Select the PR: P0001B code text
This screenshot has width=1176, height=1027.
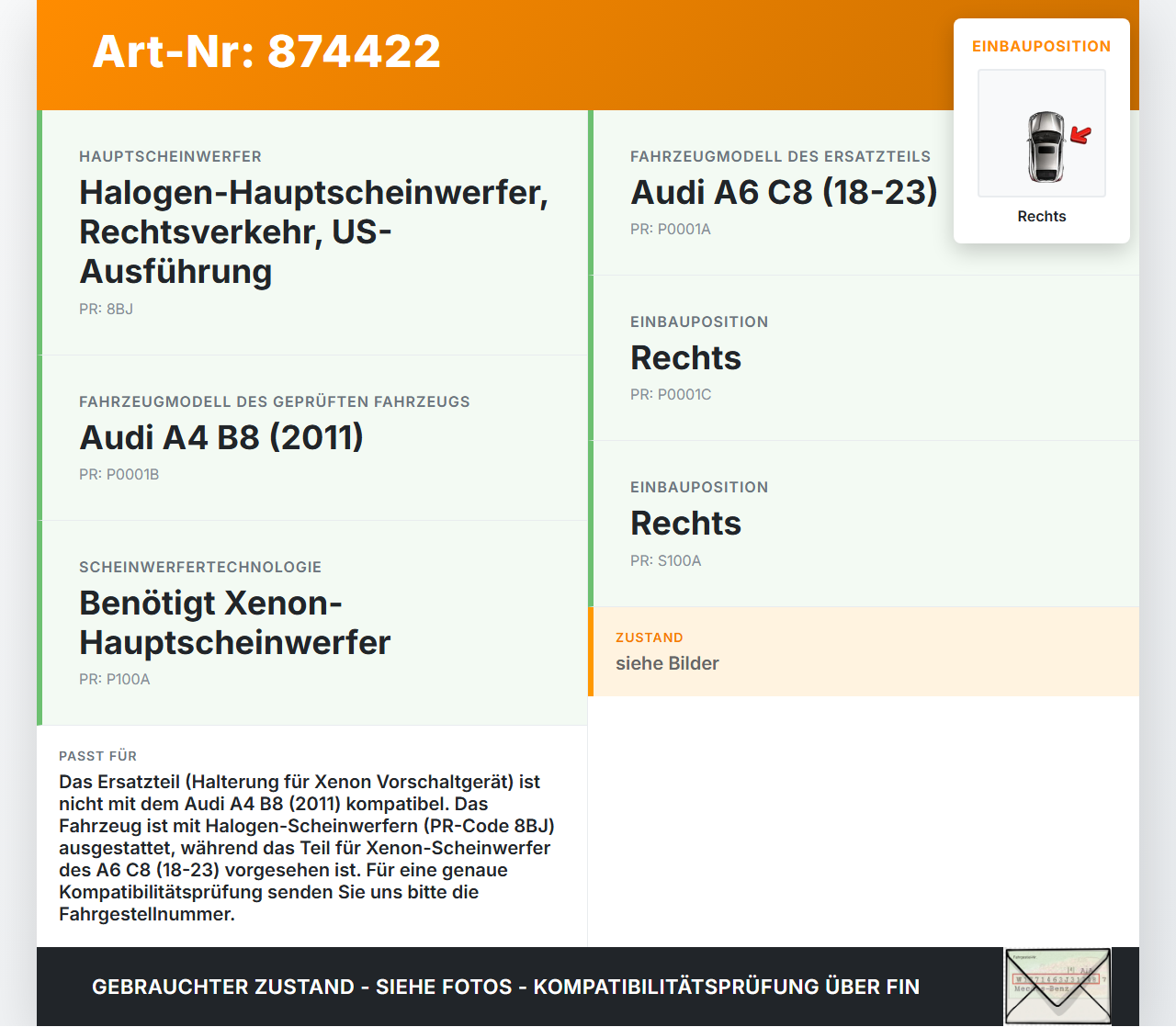point(119,475)
